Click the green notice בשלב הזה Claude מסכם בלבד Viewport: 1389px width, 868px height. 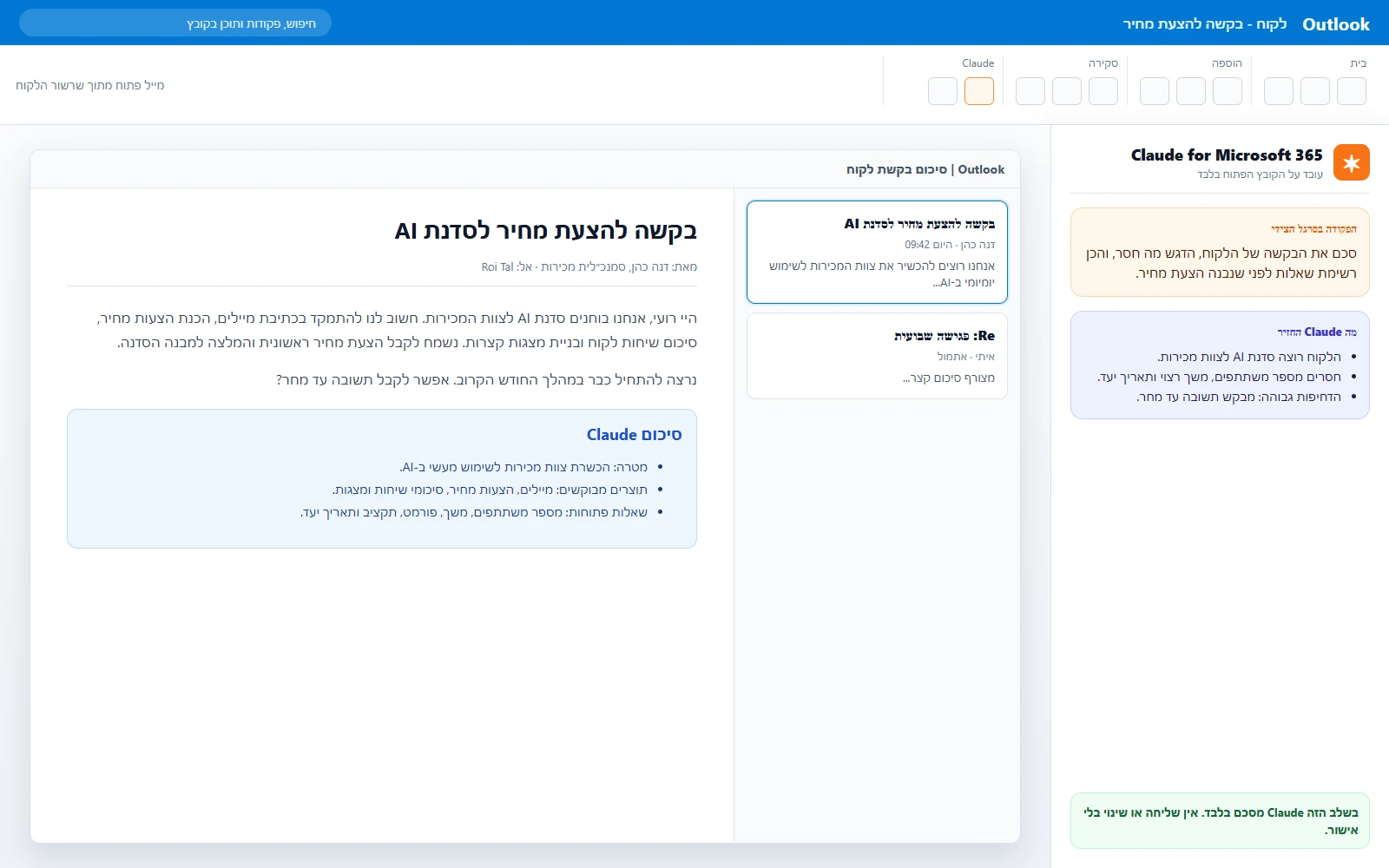point(1221,821)
